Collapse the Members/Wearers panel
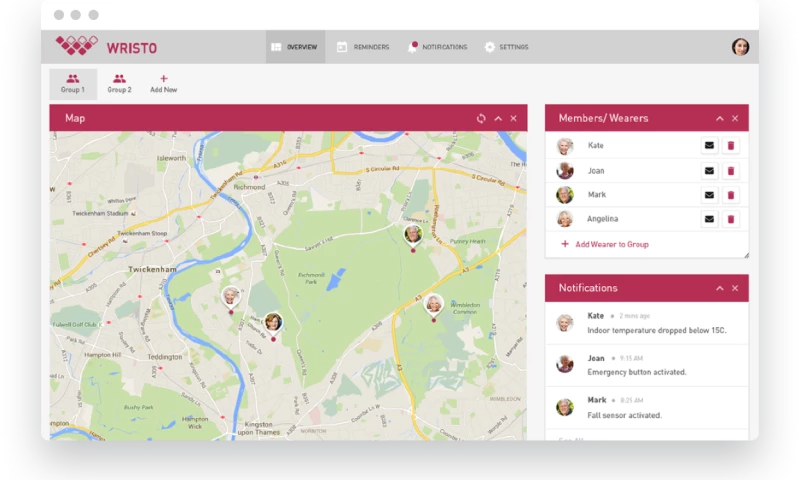This screenshot has width=800, height=480. tap(719, 118)
